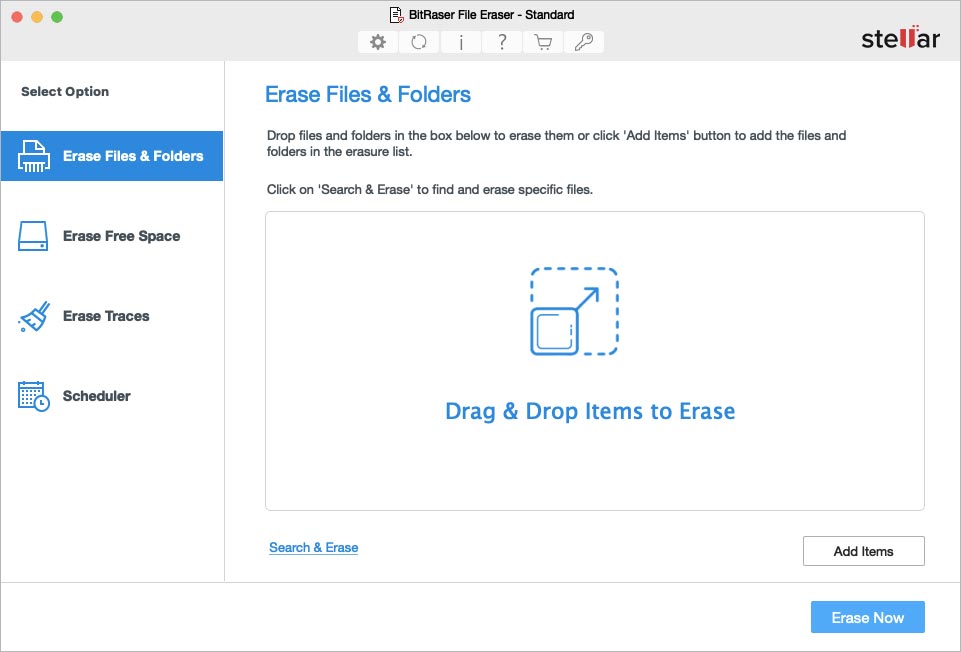Click the Stellar logo
This screenshot has width=961, height=652.
pos(900,38)
